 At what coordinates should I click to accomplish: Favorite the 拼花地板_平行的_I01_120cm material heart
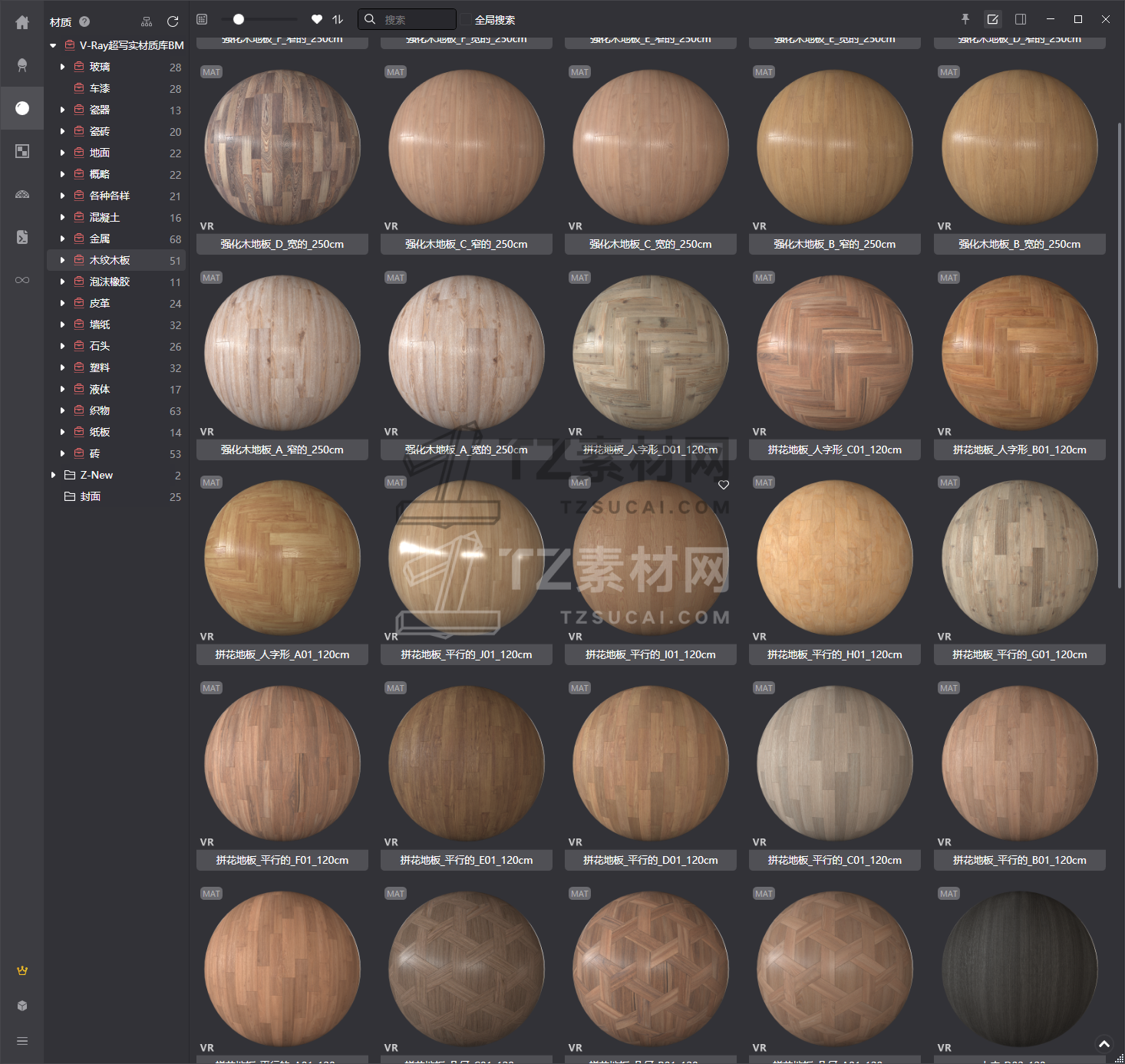[724, 485]
